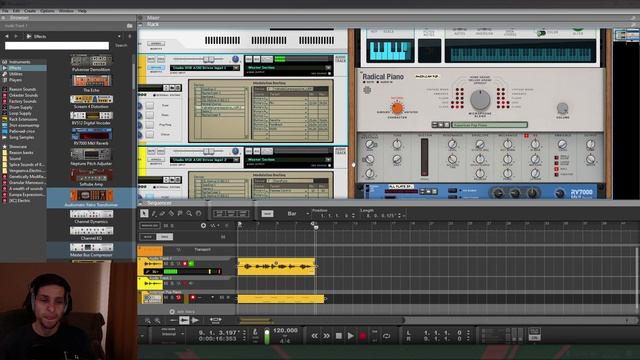Open the Edit menu
Viewport: 640px width, 360px height.
point(16,11)
